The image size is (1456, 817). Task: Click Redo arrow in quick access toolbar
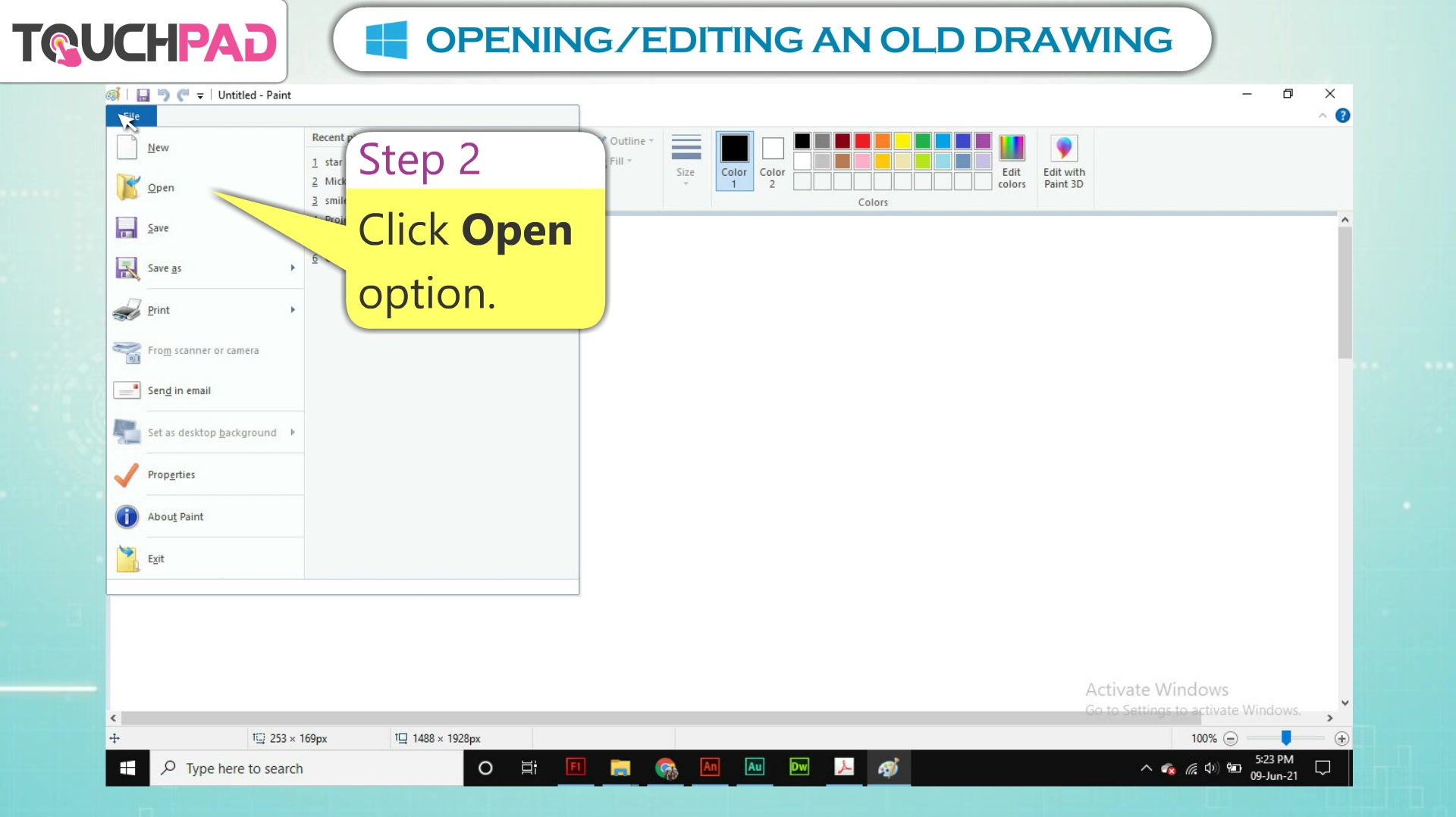[x=183, y=95]
